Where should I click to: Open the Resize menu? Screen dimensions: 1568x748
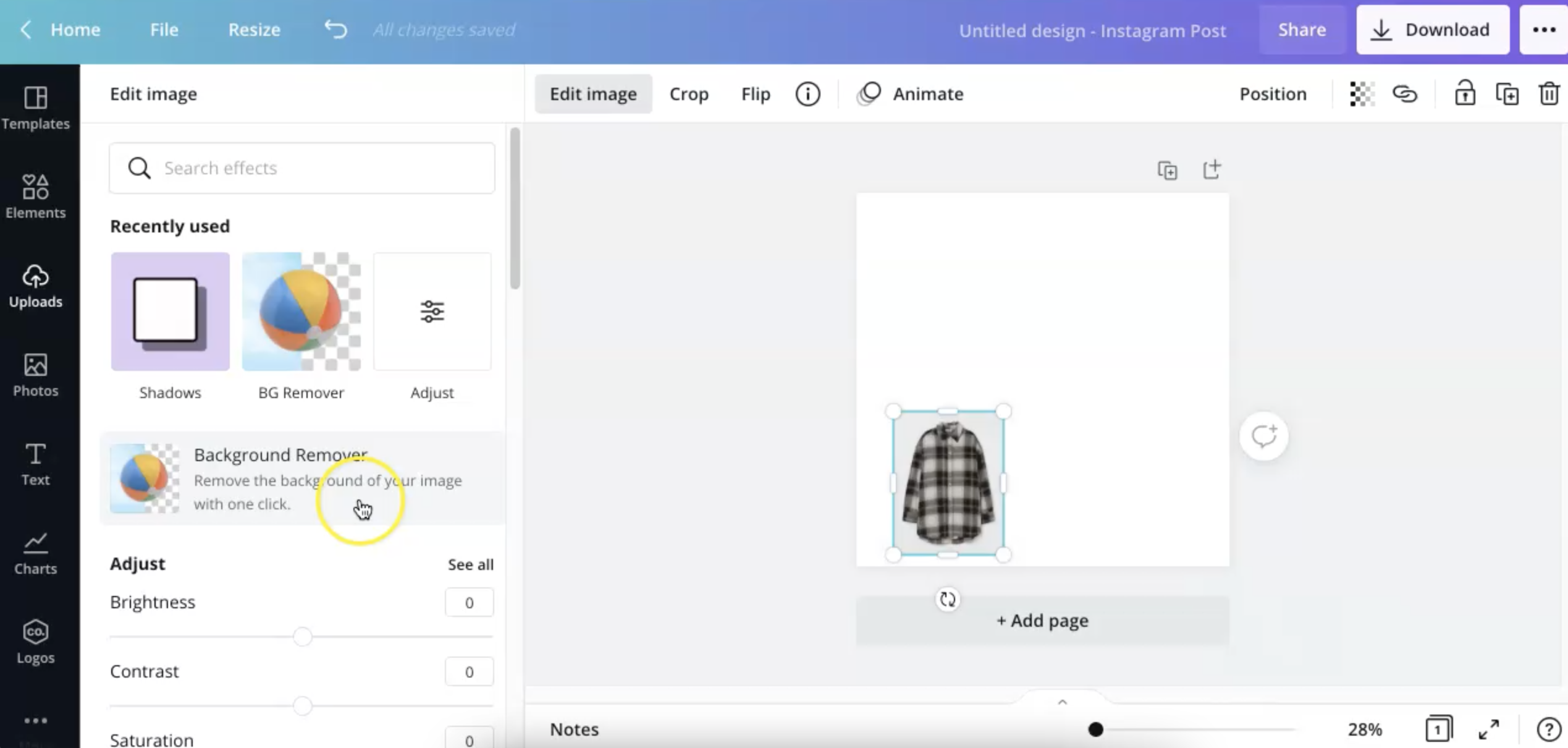click(254, 29)
